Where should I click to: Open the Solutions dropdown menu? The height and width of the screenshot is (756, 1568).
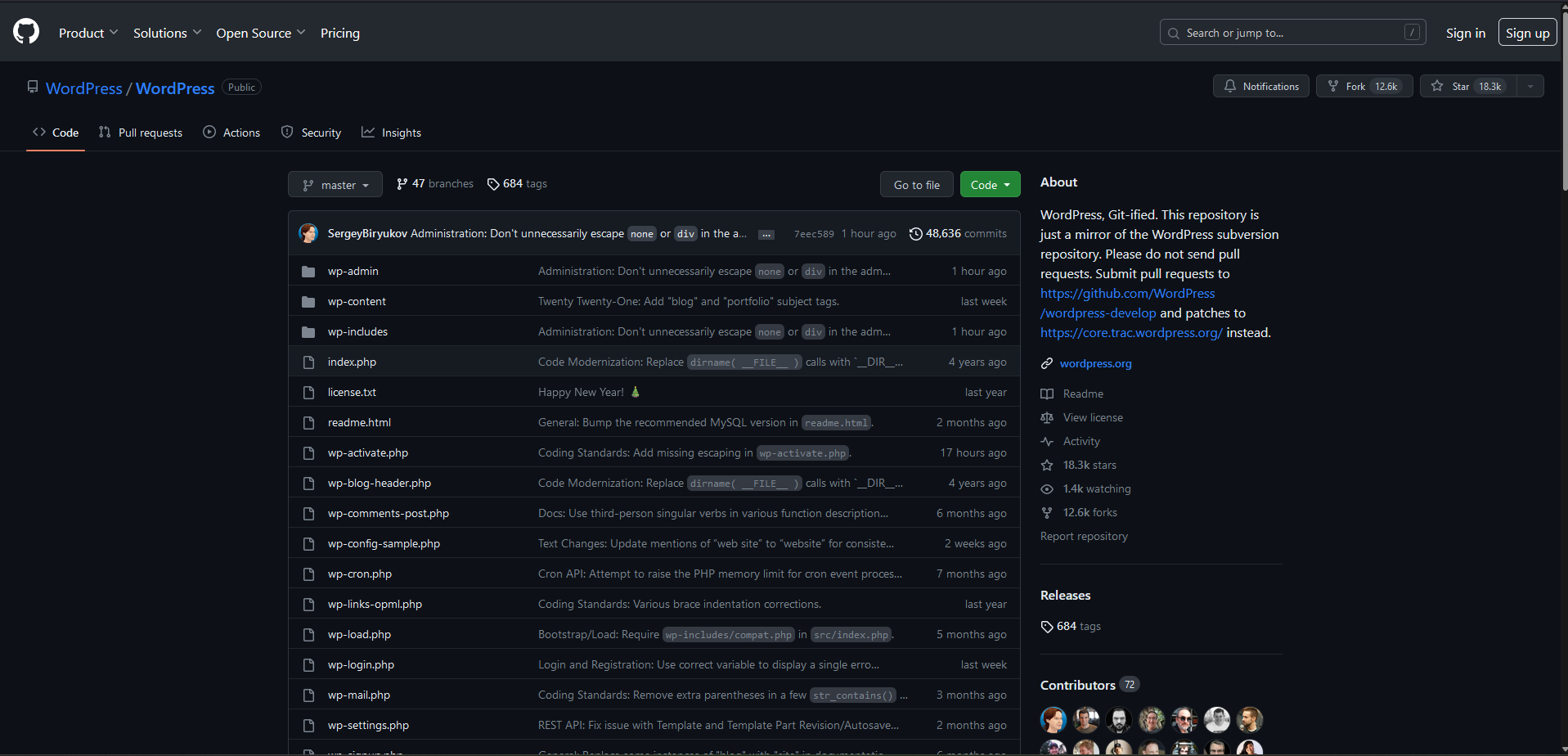167,33
